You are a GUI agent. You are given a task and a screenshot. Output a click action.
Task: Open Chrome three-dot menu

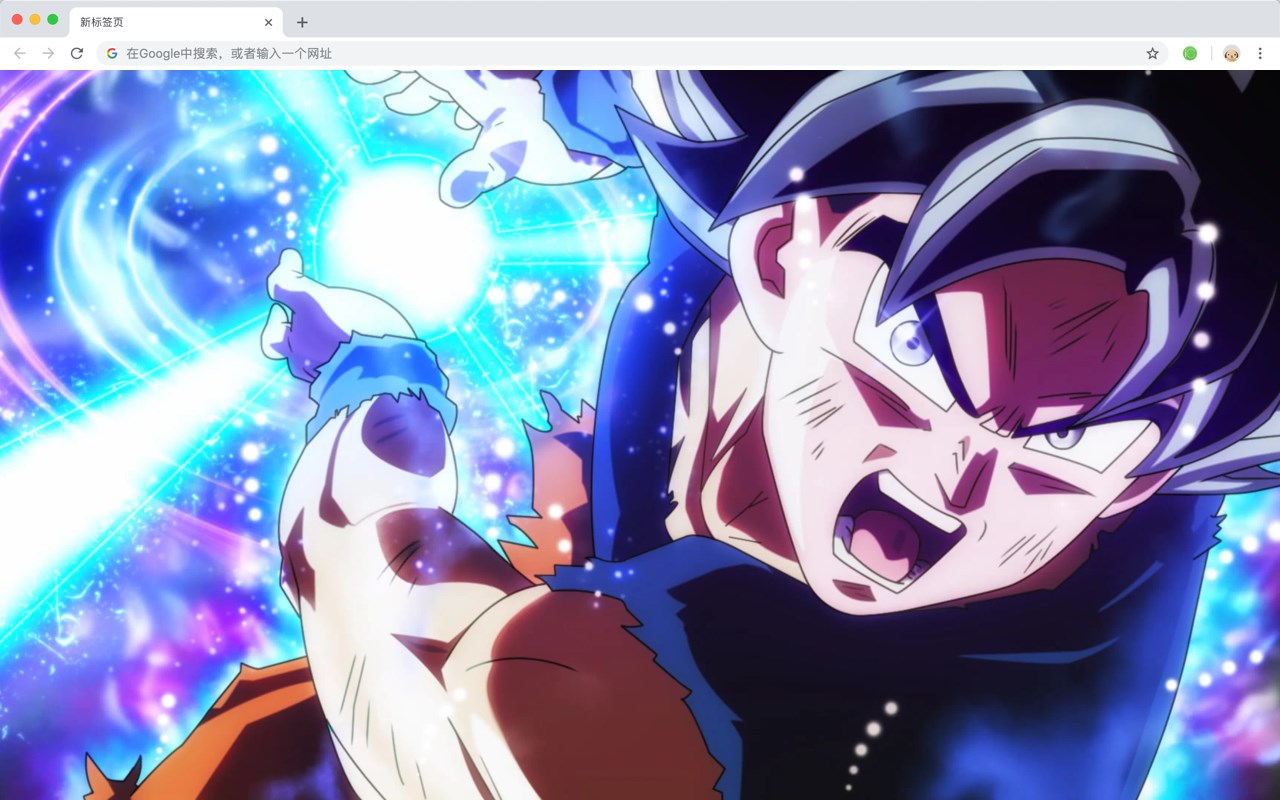(1261, 53)
